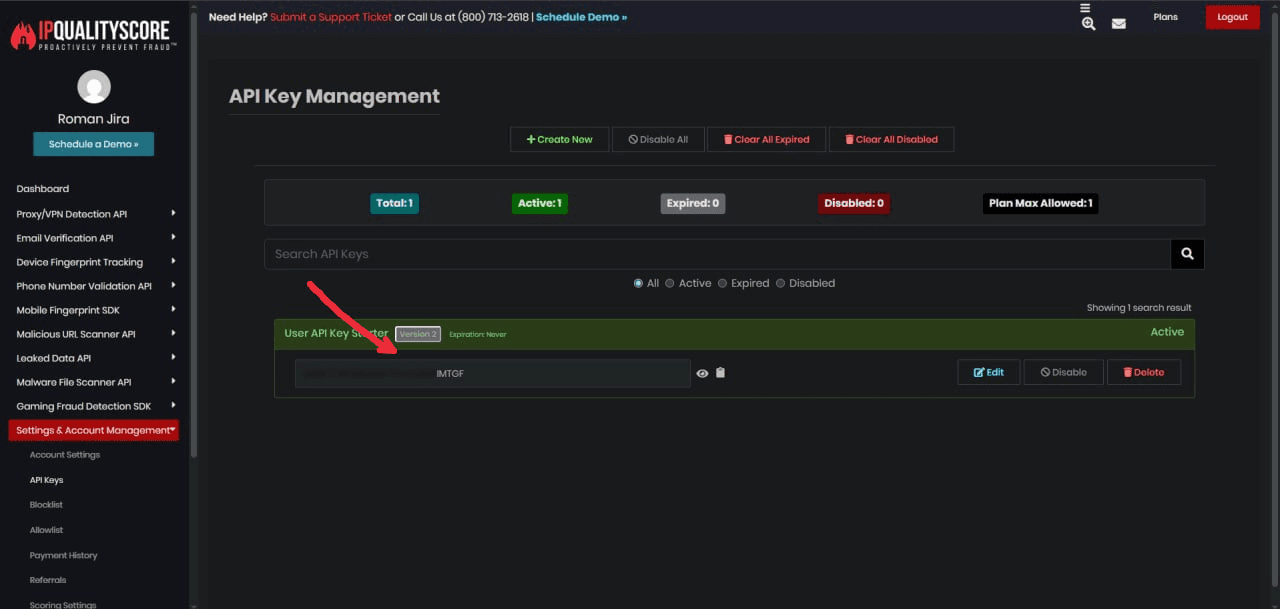Click the Logout button

click(x=1232, y=17)
